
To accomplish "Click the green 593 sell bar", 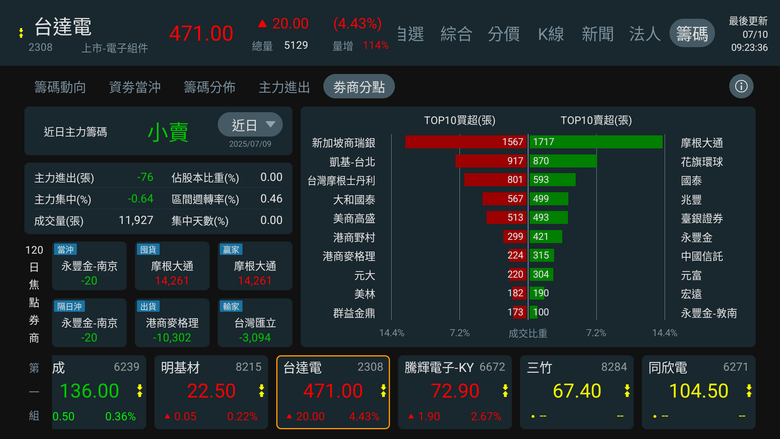I will 553,179.
